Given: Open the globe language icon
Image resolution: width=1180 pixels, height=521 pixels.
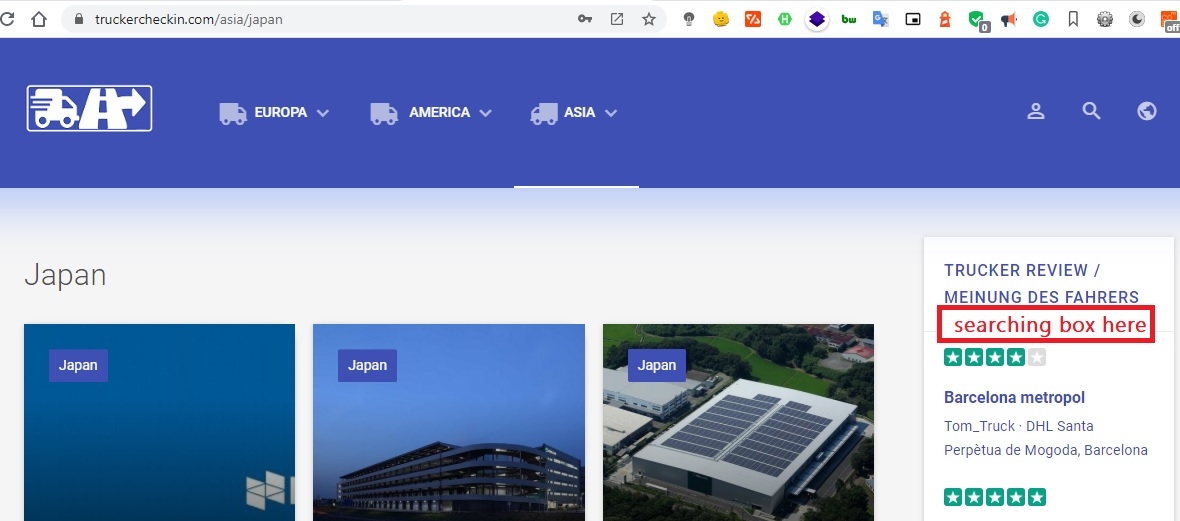Looking at the screenshot, I should coord(1147,111).
